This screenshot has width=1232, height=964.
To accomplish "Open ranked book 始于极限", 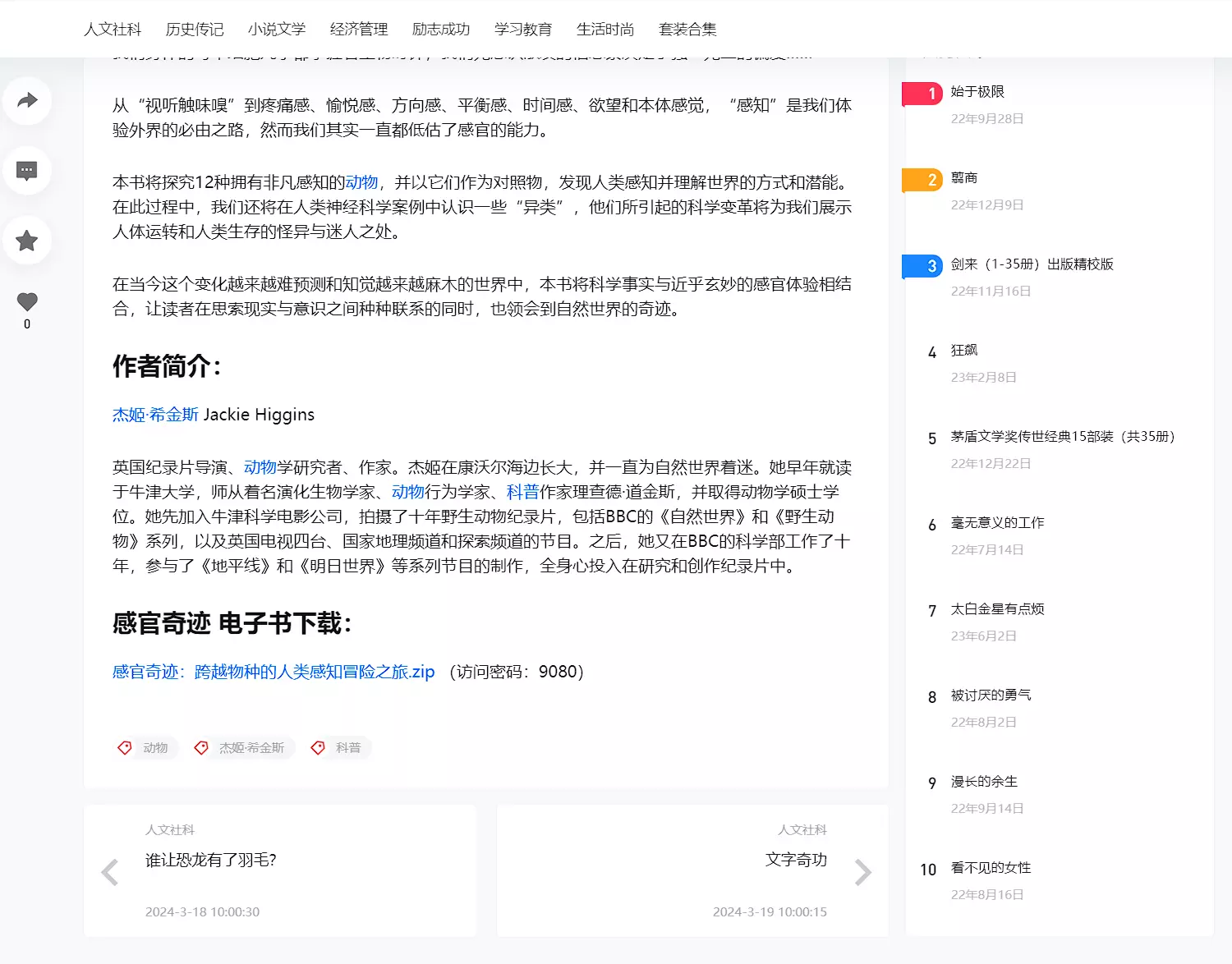I will (x=977, y=92).
